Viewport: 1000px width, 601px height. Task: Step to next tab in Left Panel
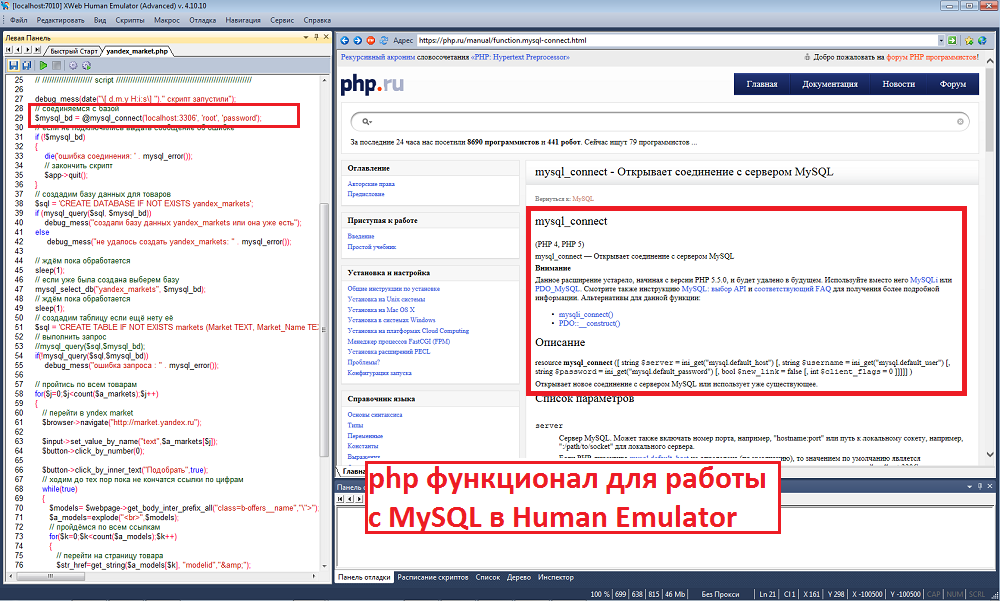click(x=27, y=50)
